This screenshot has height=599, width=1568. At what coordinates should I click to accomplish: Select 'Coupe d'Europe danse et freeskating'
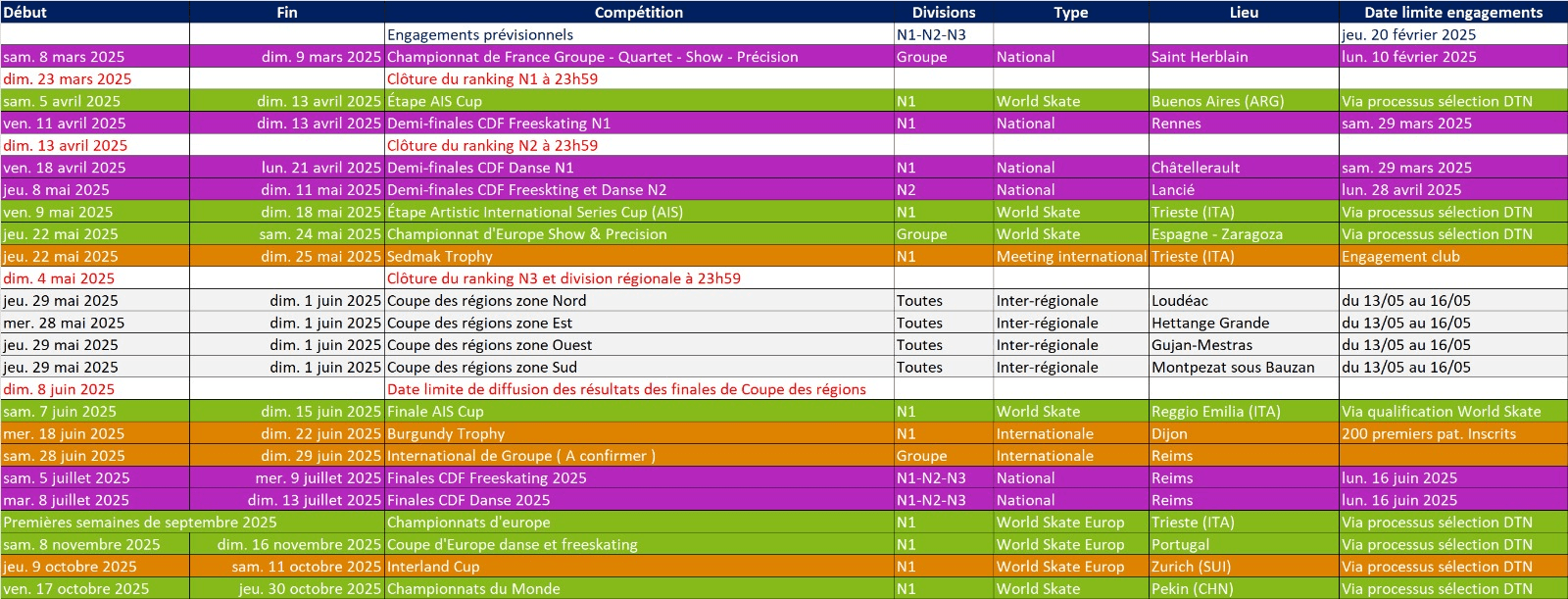pos(639,545)
